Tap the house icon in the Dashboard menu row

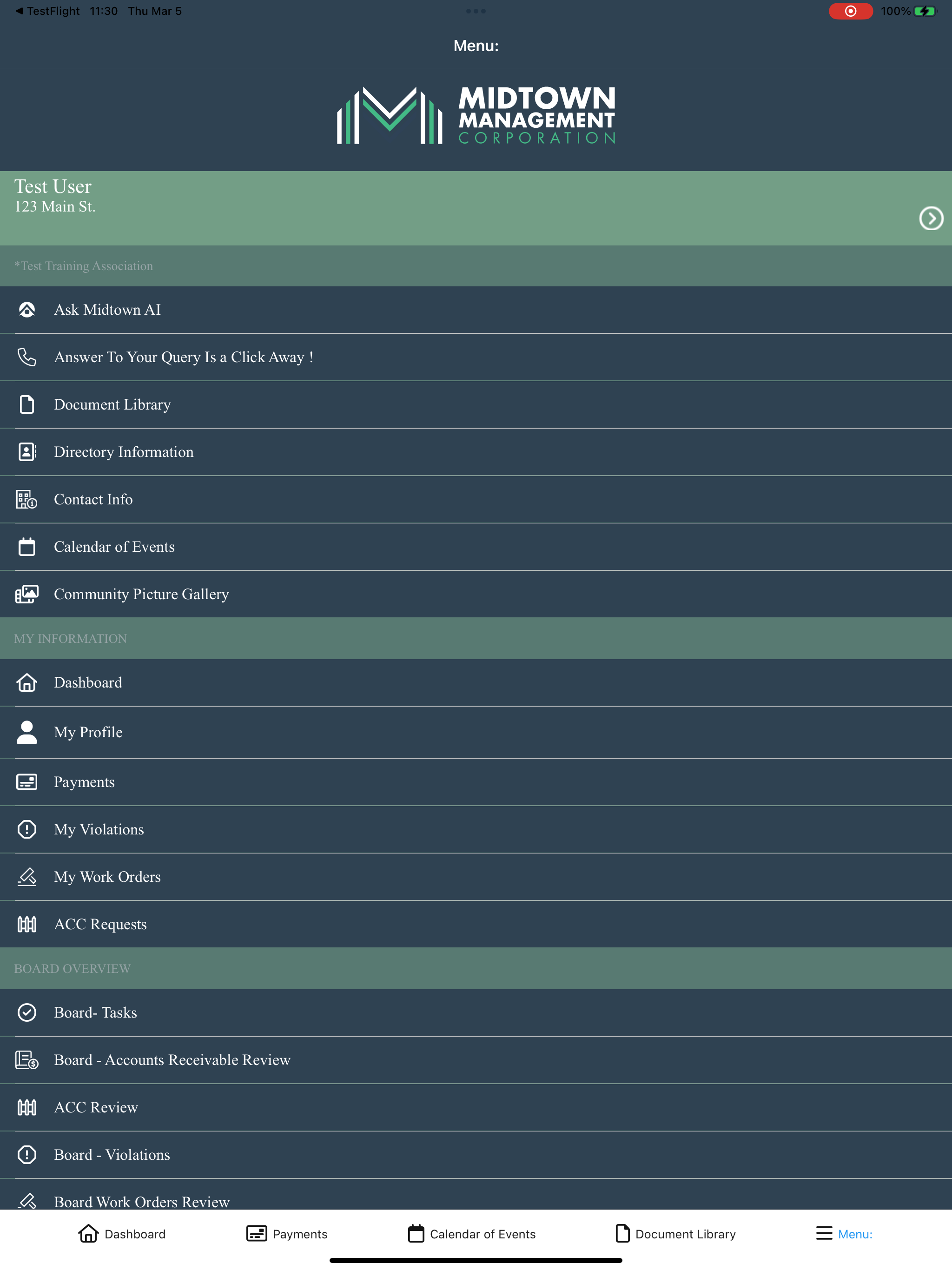(x=27, y=683)
